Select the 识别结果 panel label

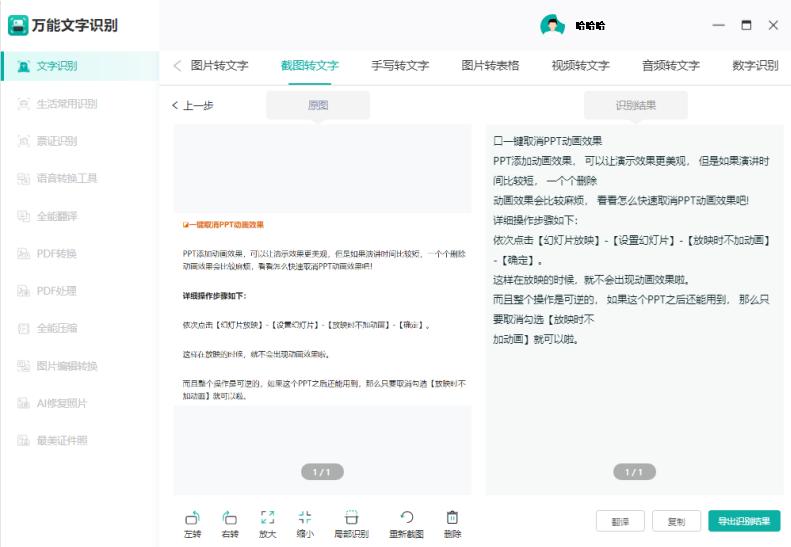(636, 105)
